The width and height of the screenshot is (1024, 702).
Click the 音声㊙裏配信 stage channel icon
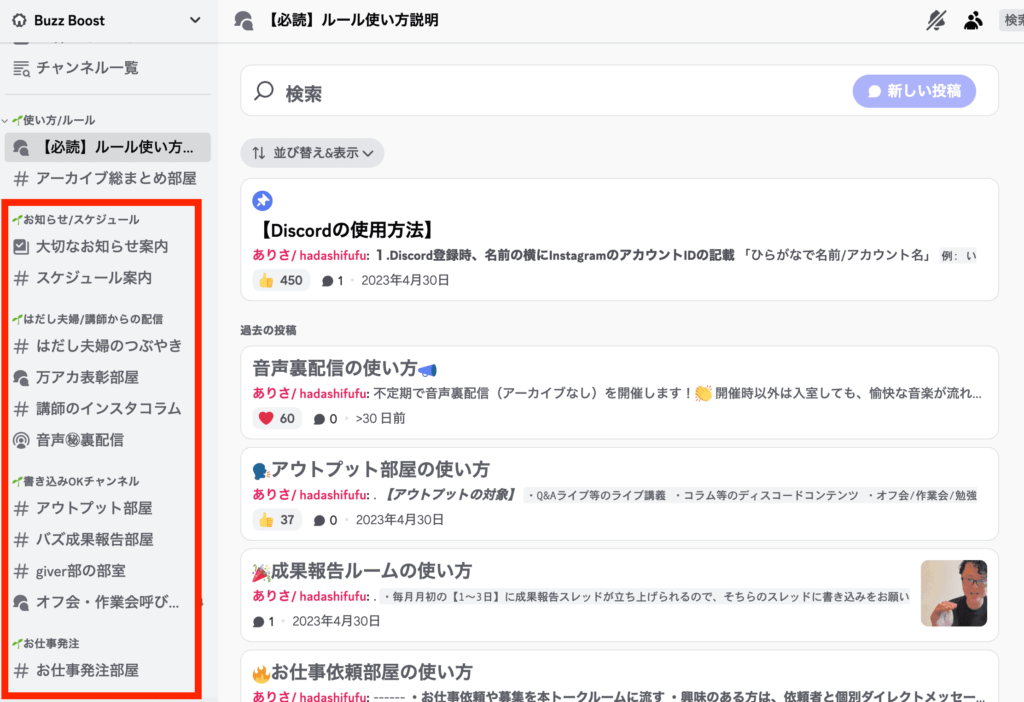(20, 439)
